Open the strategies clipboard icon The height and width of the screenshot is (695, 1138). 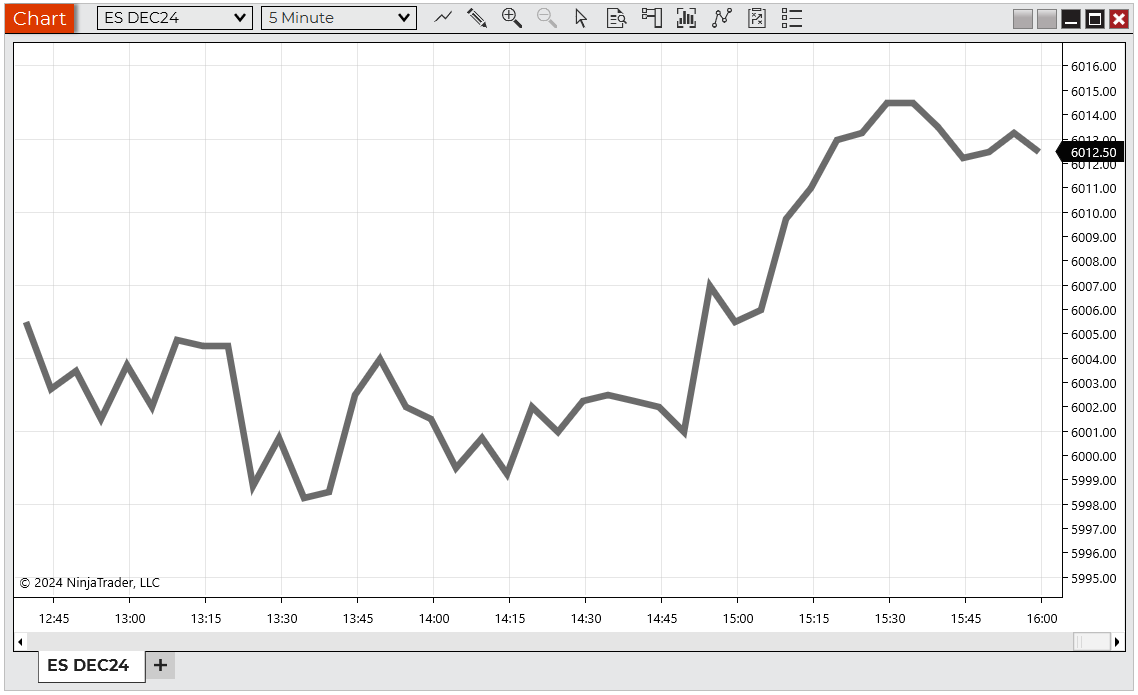(x=757, y=17)
